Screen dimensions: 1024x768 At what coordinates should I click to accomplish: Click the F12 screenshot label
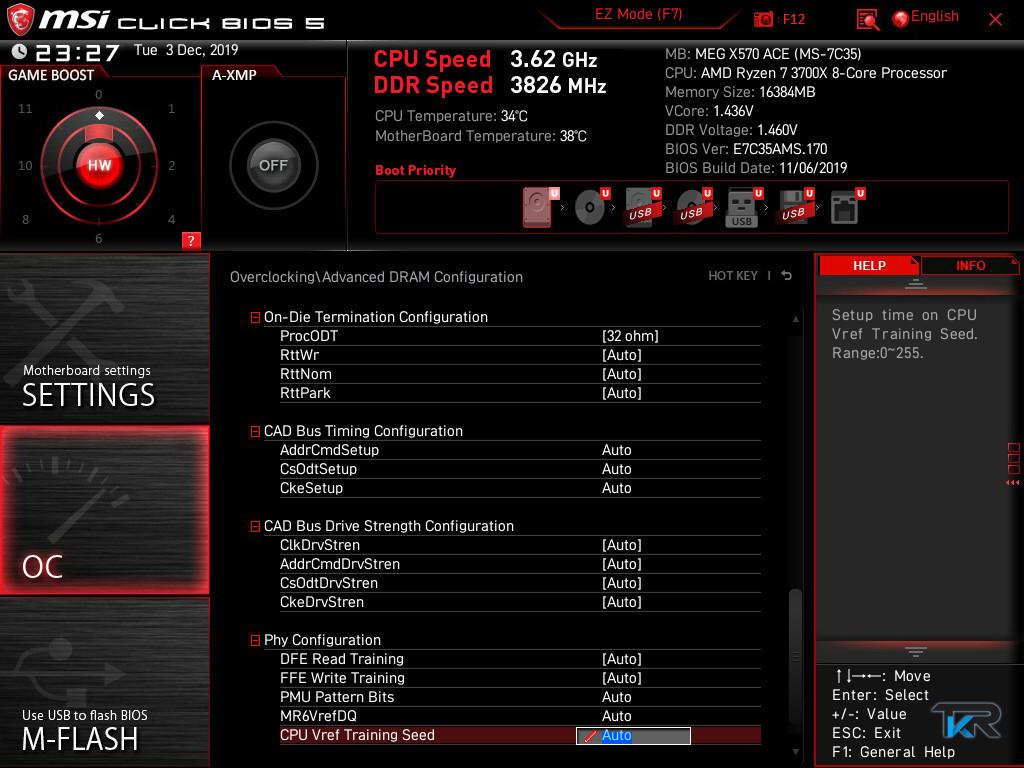pos(793,19)
